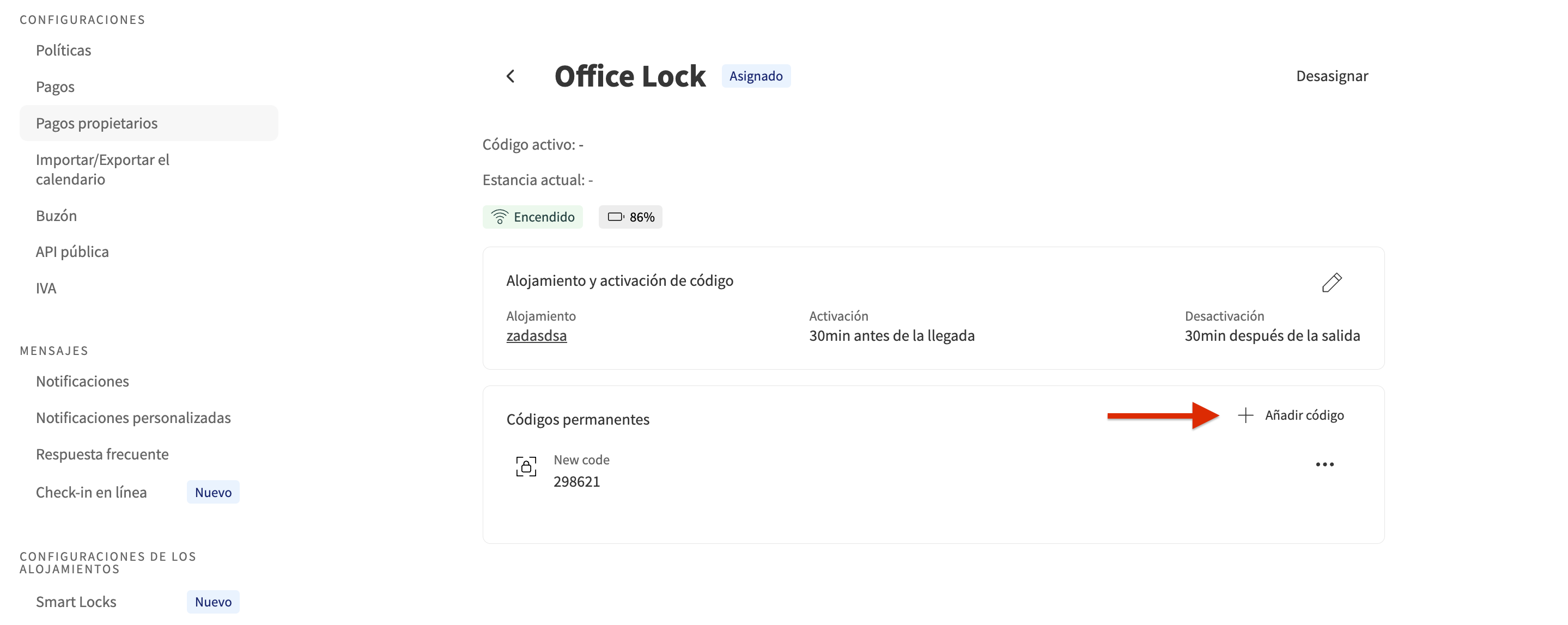This screenshot has height=625, width=1568.
Task: Expand the Alojamiento y activación de código panel
Action: coord(619,280)
